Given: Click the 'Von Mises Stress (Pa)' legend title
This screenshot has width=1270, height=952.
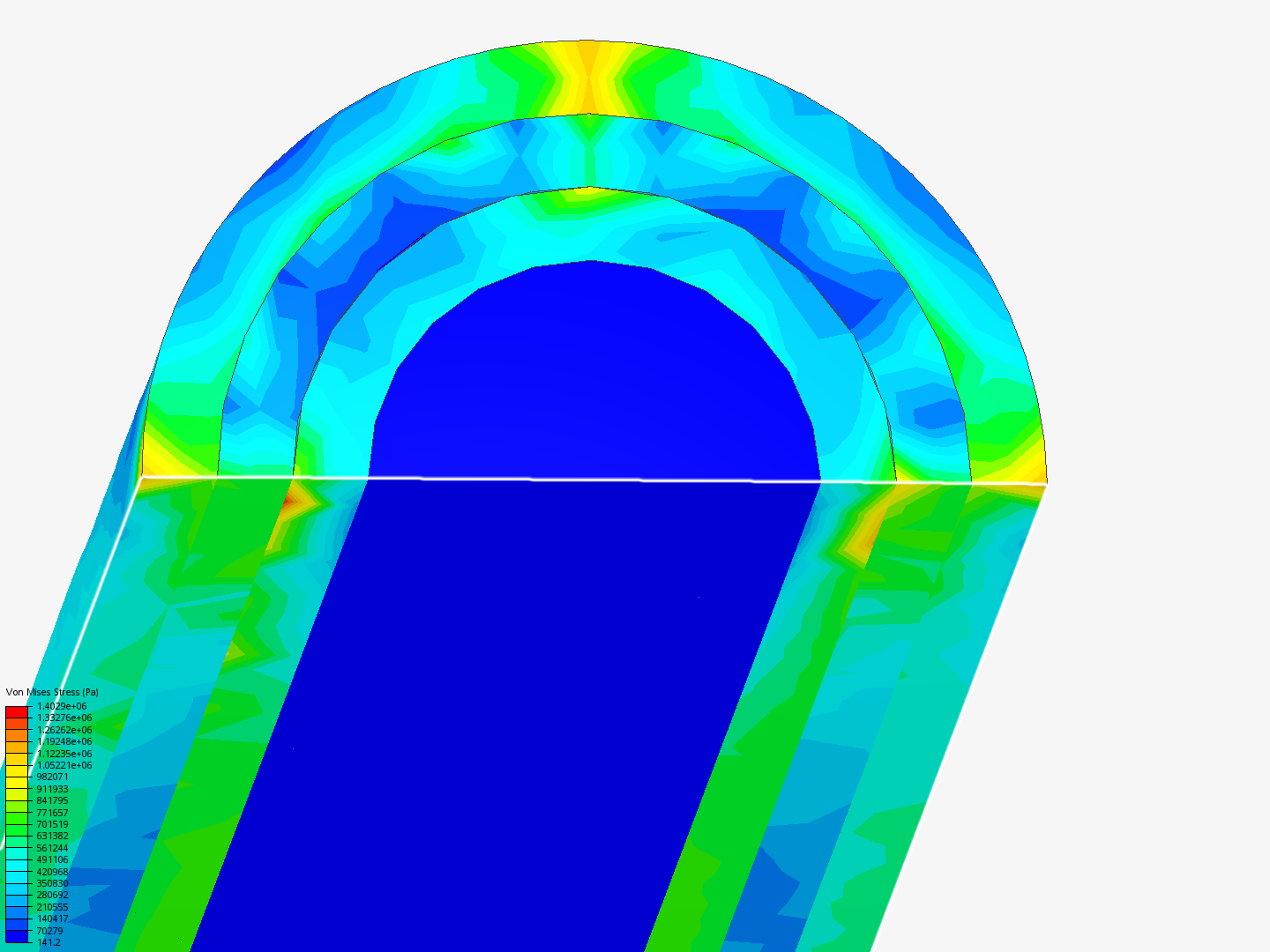Looking at the screenshot, I should tap(52, 692).
